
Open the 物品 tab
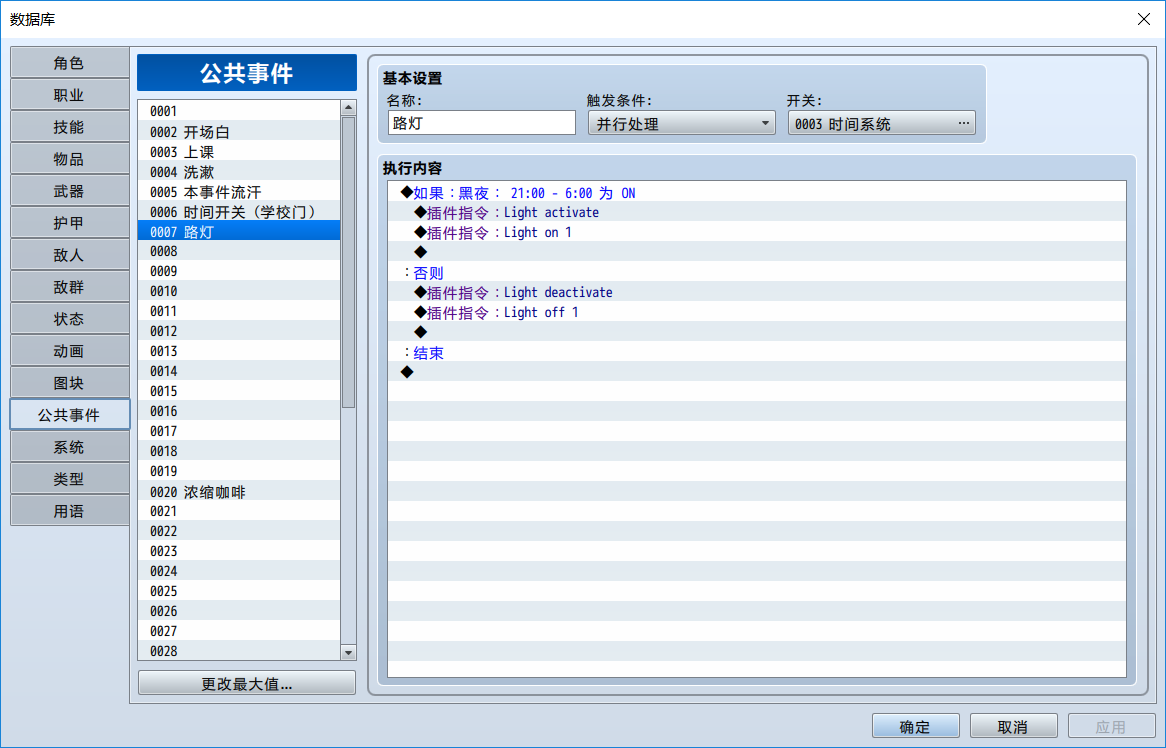pyautogui.click(x=69, y=159)
